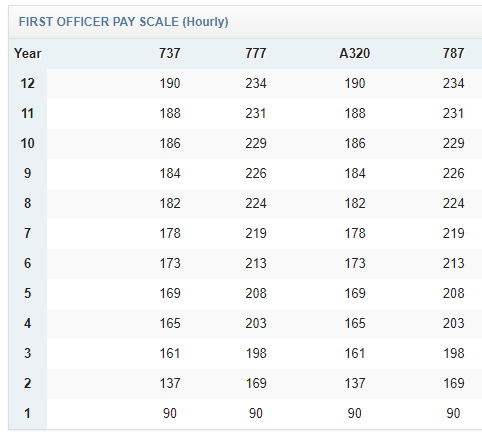This screenshot has height=438, width=482.
Task: Select A320 year 10 value 186
Action: (355, 143)
